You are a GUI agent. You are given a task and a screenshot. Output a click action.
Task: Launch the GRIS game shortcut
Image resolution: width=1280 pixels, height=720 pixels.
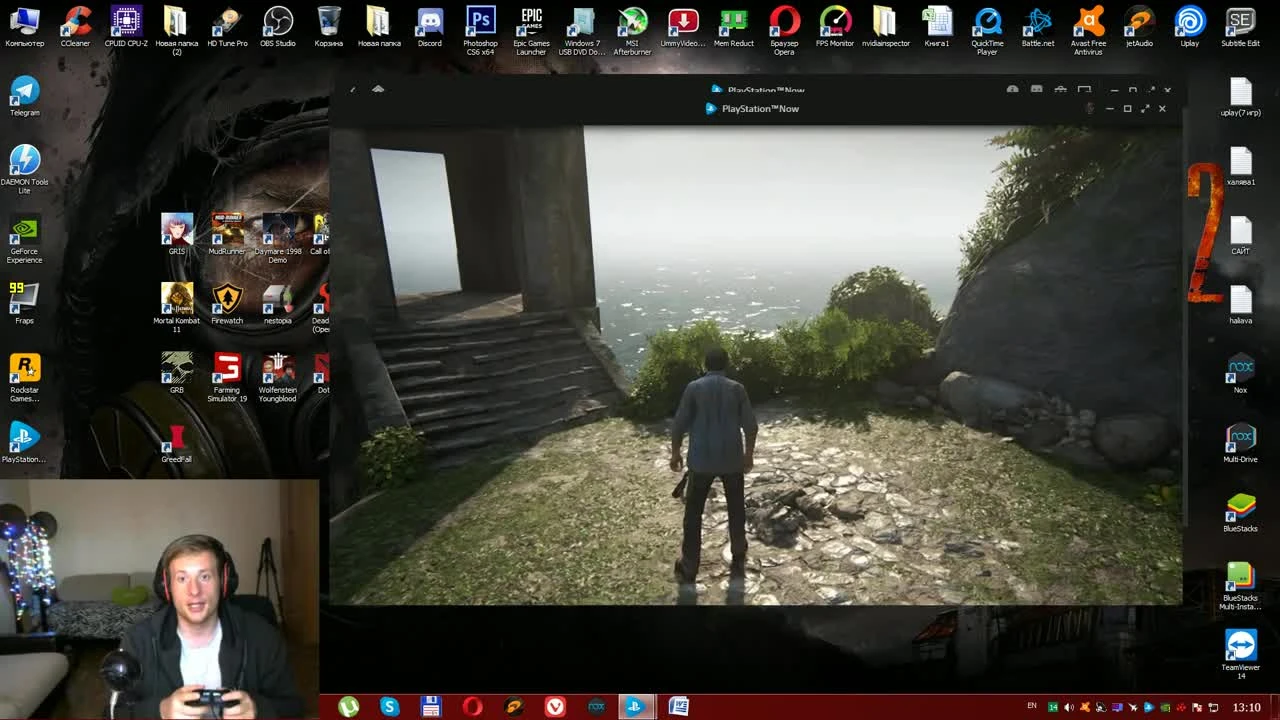pos(177,234)
